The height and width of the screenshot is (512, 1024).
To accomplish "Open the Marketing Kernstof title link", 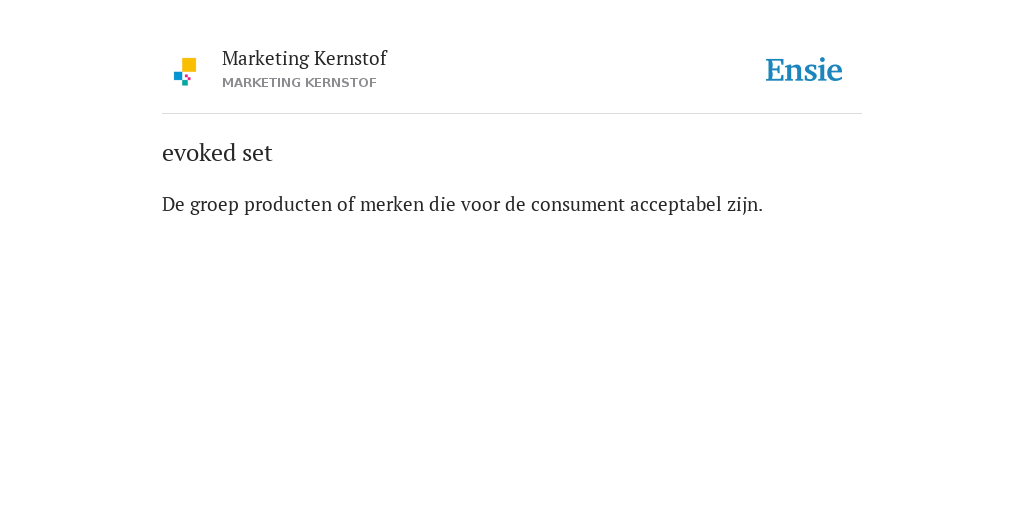I will click(304, 58).
